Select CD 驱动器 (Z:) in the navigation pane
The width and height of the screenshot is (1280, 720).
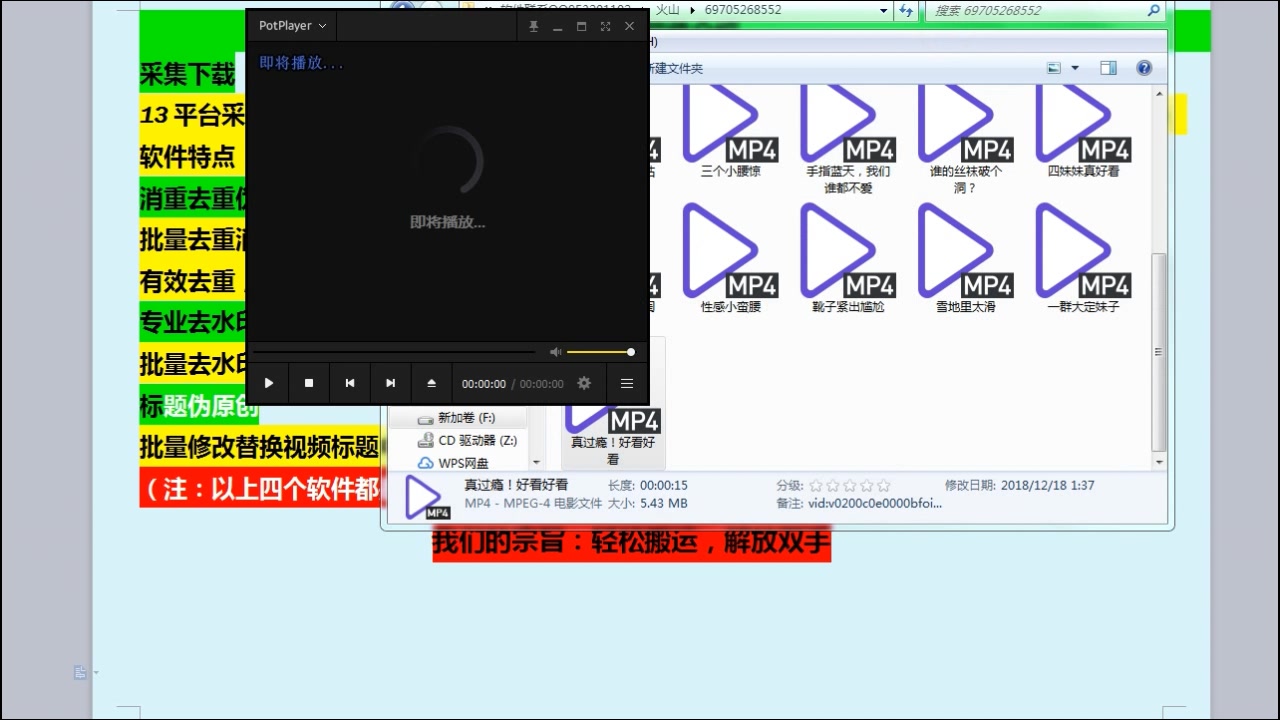468,440
